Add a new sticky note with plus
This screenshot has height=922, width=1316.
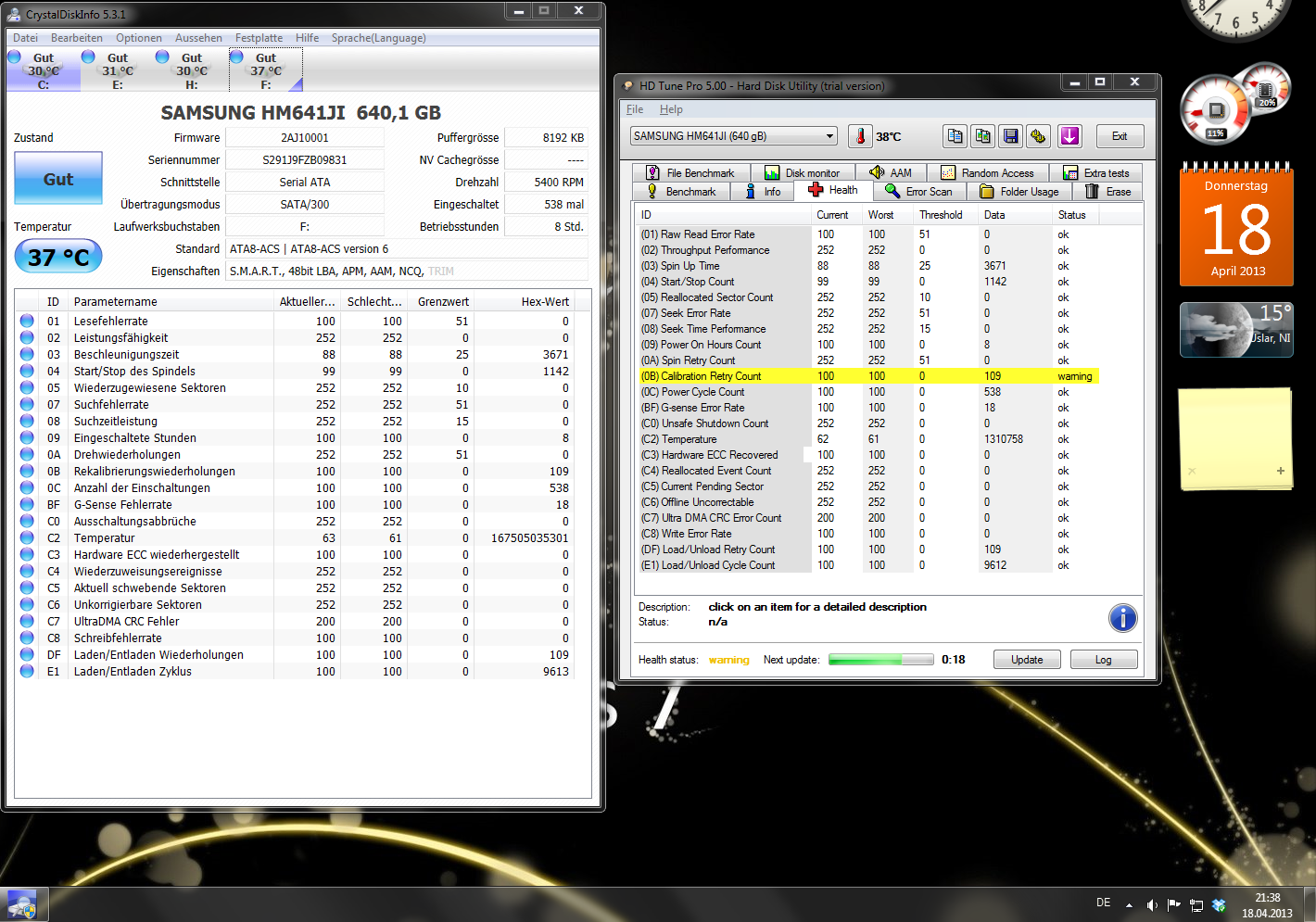coord(1281,471)
